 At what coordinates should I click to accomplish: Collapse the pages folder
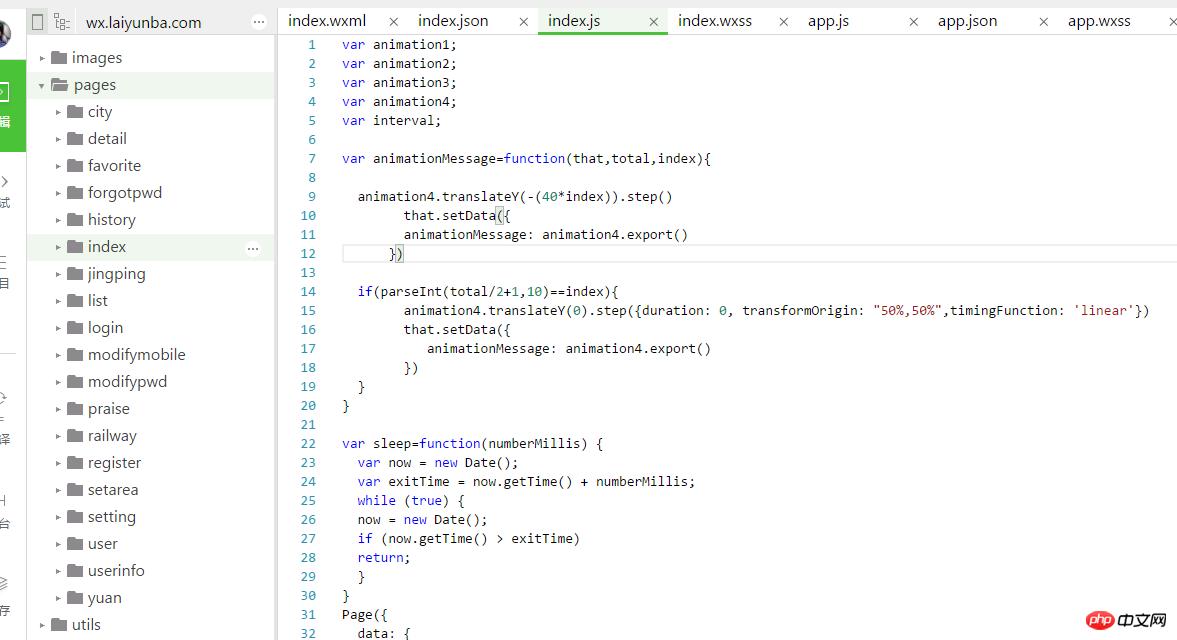pyautogui.click(x=42, y=85)
